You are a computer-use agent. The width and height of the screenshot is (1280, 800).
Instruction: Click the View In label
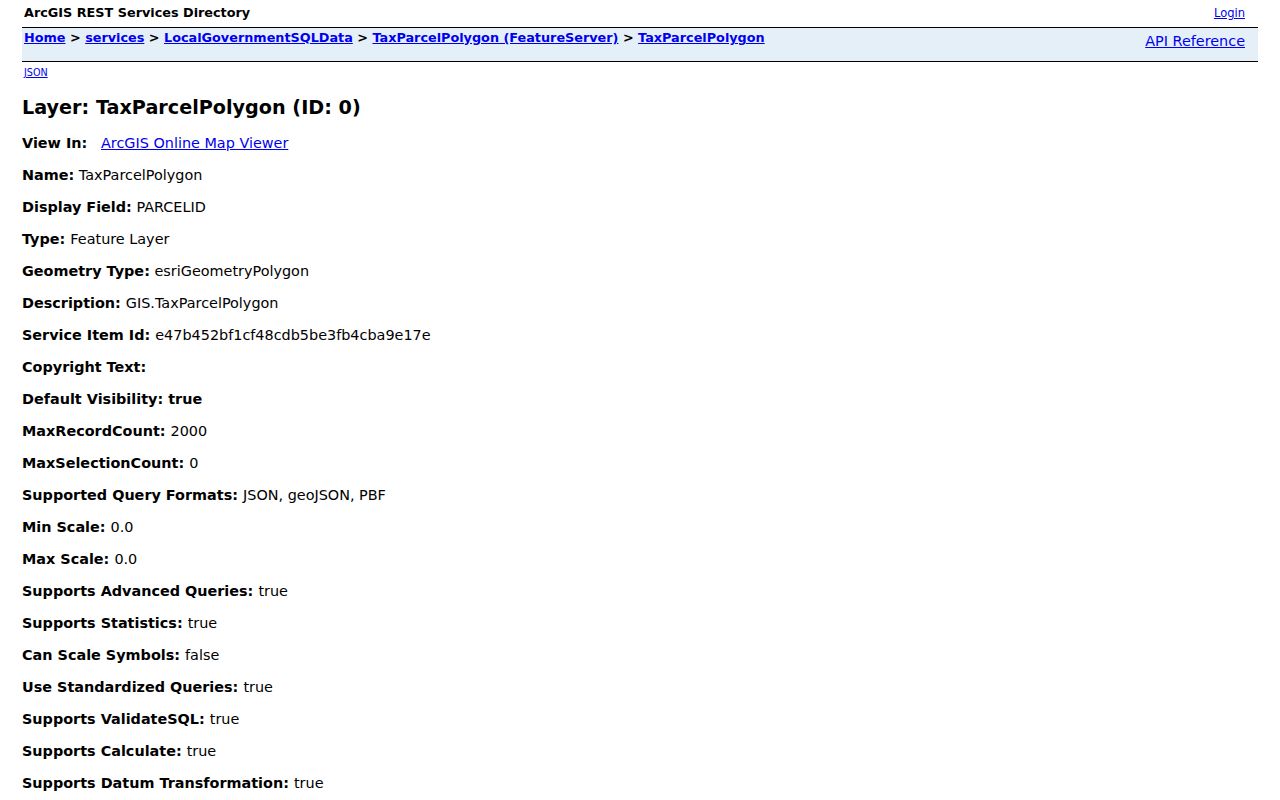(55, 143)
